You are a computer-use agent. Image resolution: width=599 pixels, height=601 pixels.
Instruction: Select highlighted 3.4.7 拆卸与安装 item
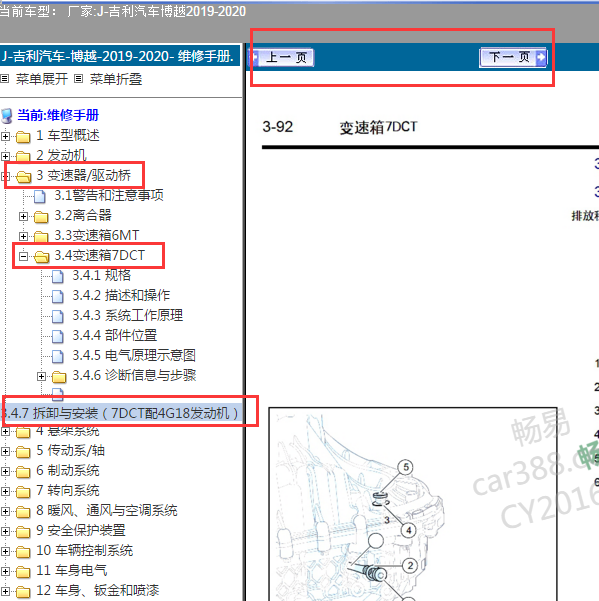pos(120,413)
